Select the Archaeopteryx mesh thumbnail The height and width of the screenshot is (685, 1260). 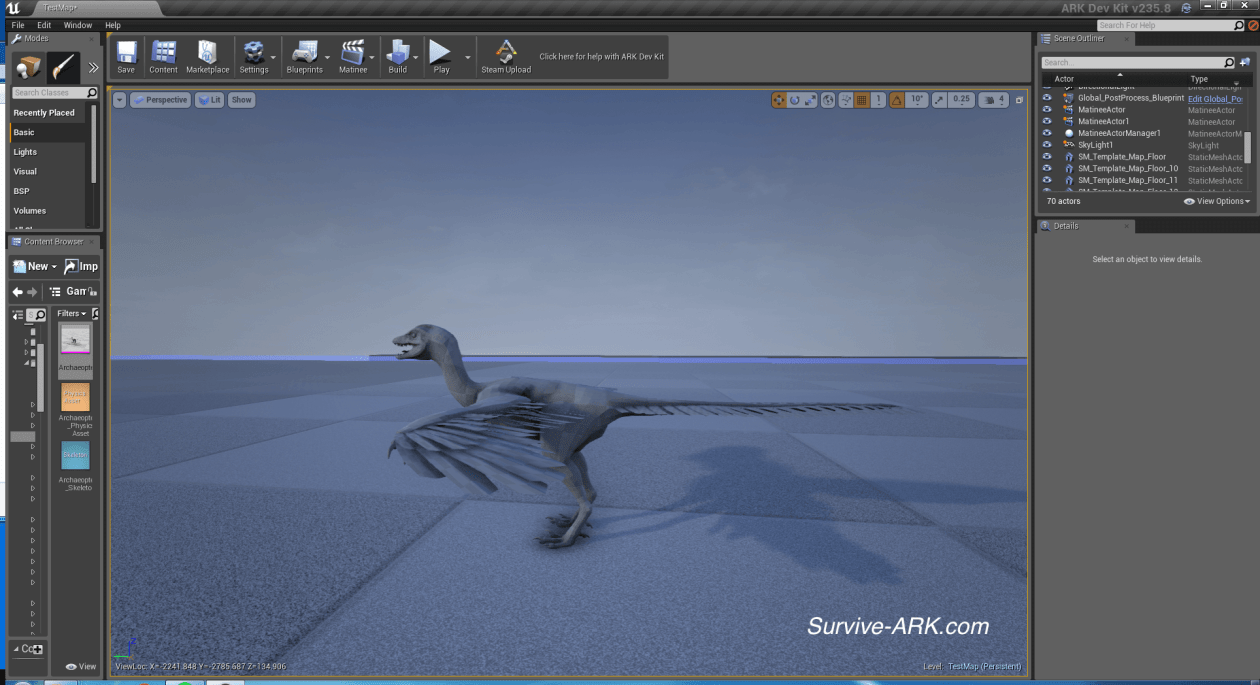tap(75, 340)
